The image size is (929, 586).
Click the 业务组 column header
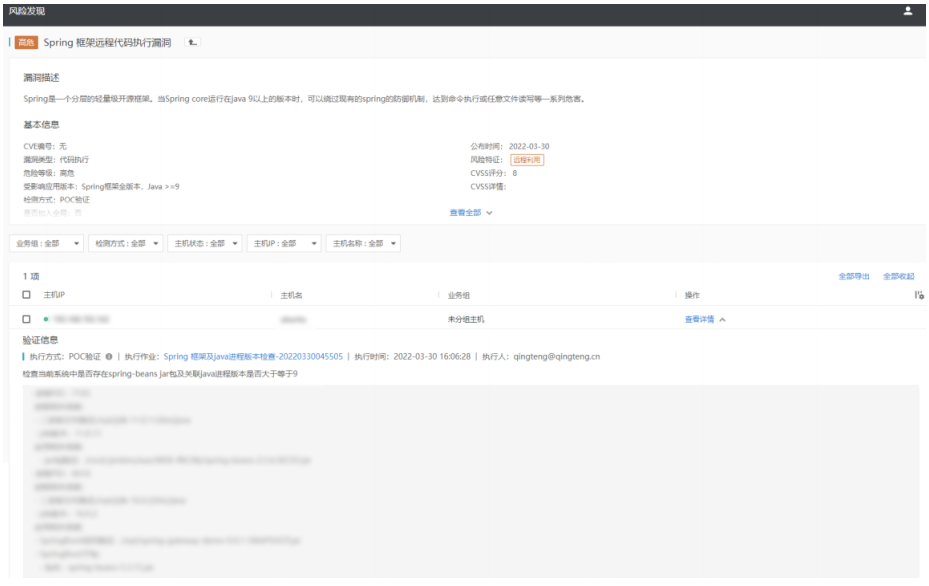pos(459,295)
